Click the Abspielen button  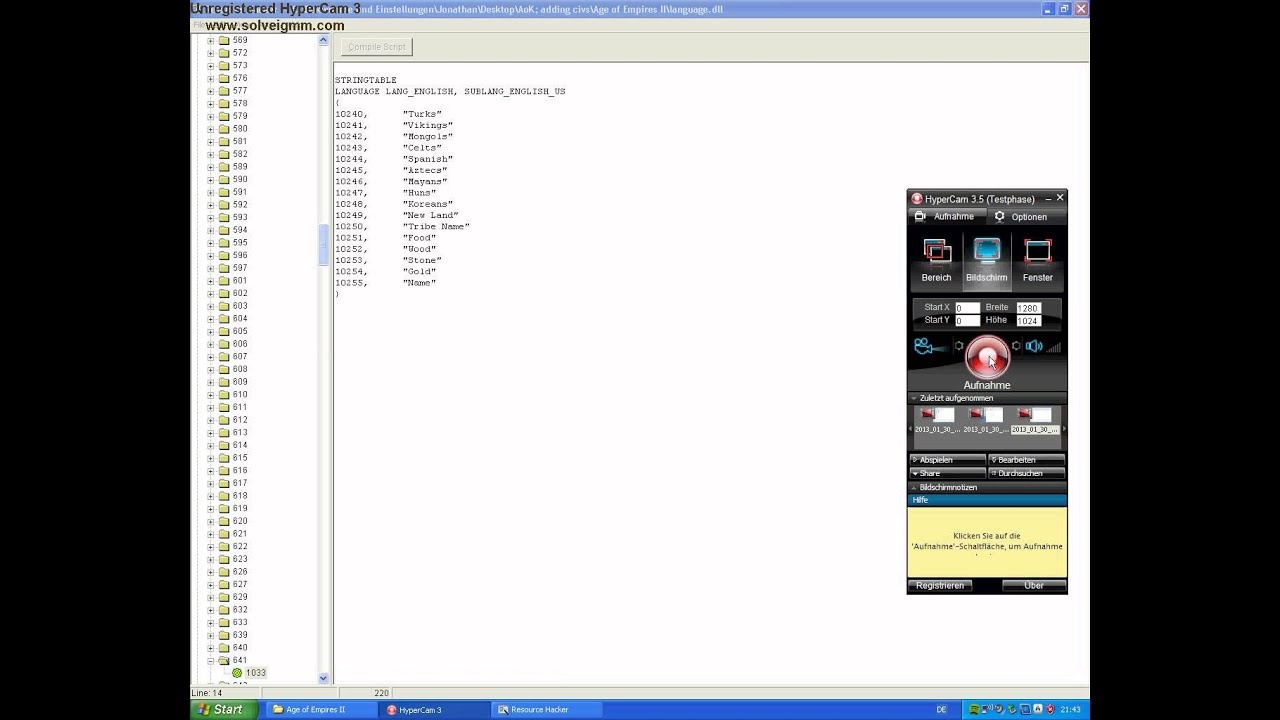(x=947, y=460)
